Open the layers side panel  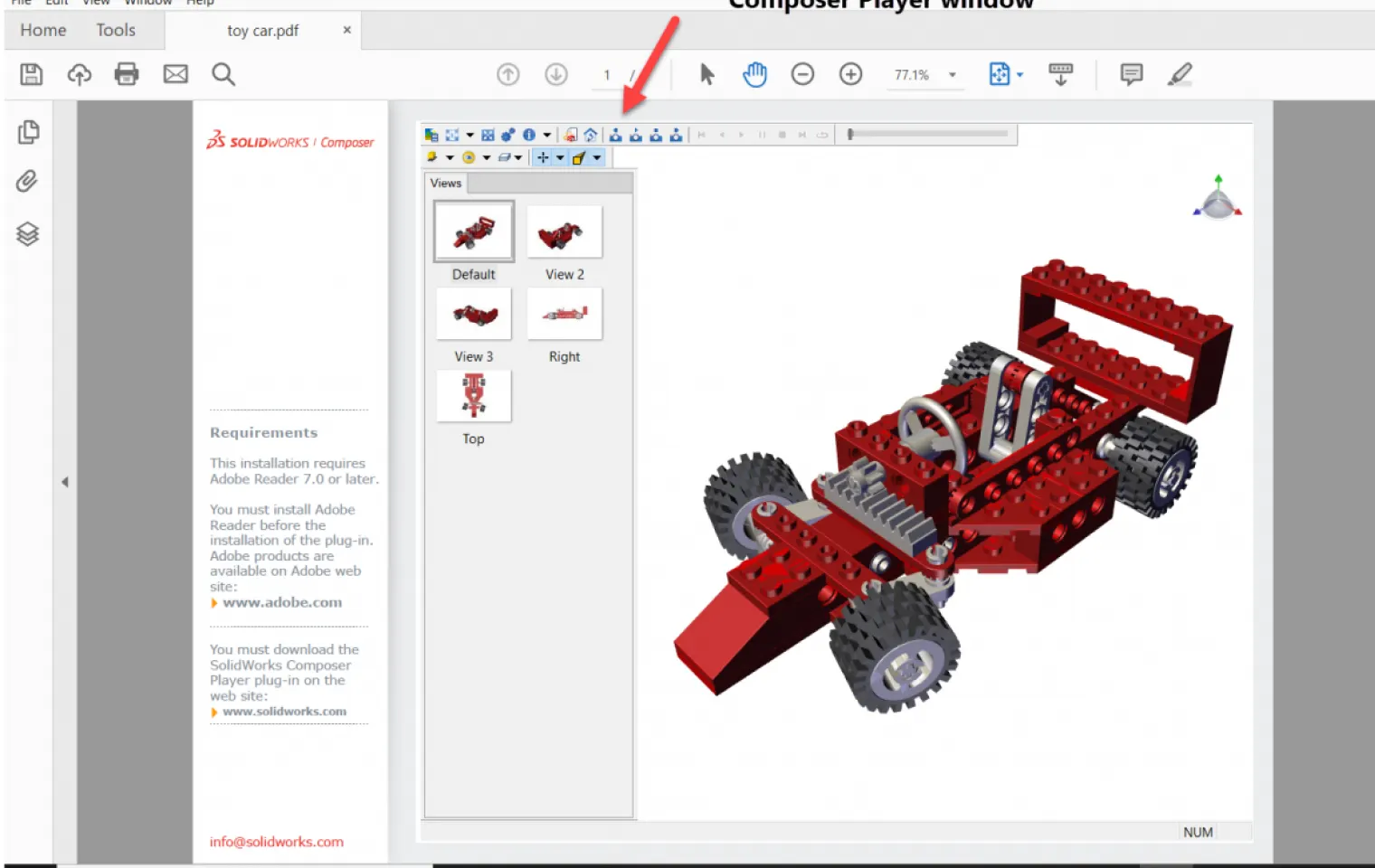point(28,234)
